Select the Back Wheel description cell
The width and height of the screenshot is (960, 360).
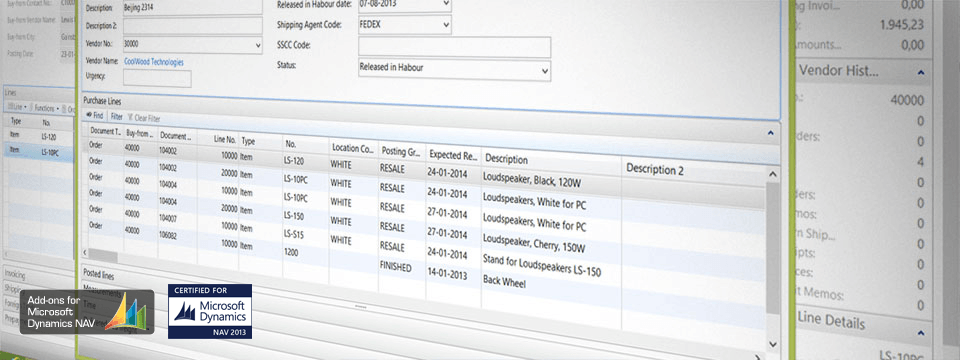coord(505,283)
